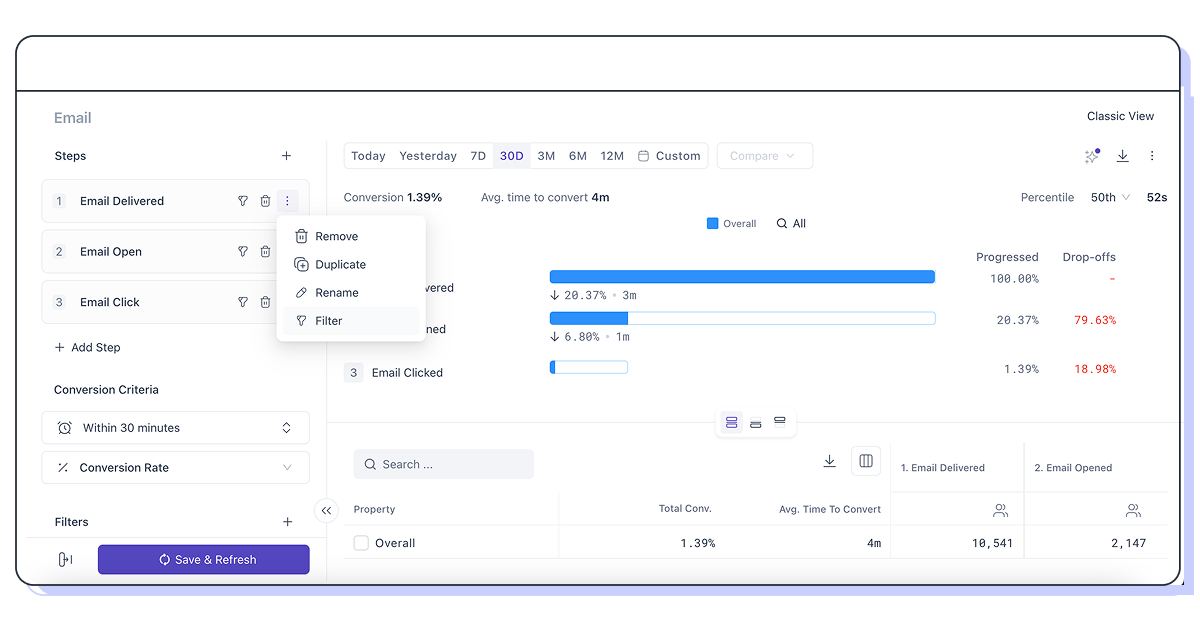Click the Search input field

444,464
